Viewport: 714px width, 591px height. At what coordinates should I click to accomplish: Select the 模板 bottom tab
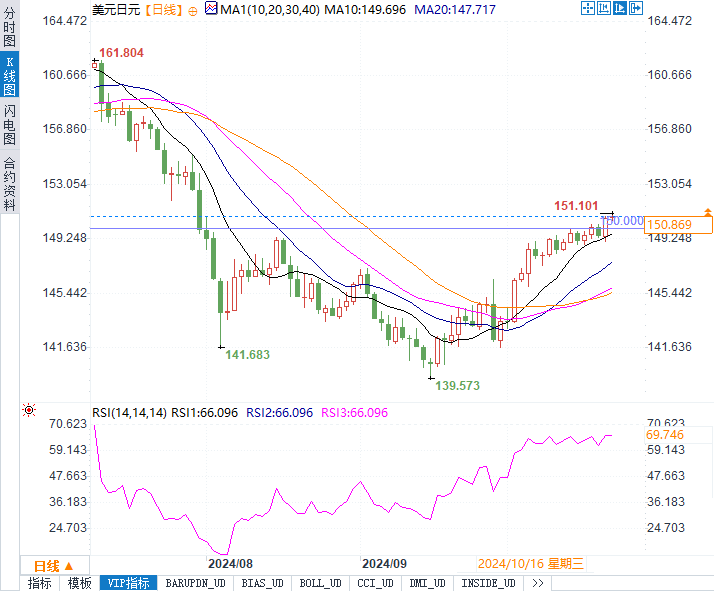pos(79,583)
